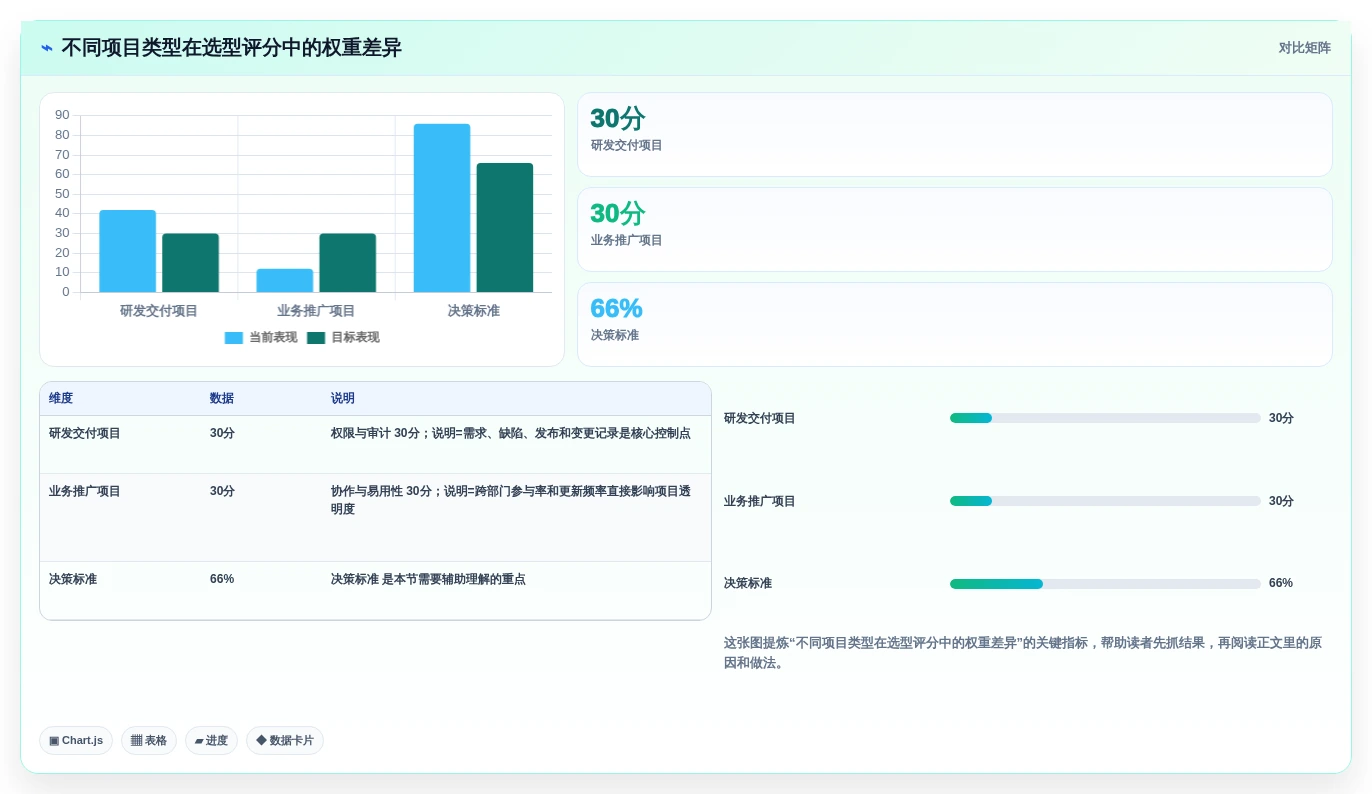The height and width of the screenshot is (794, 1372).
Task: Click the summary paragraph starting 这张图提炼
Action: click(1023, 653)
